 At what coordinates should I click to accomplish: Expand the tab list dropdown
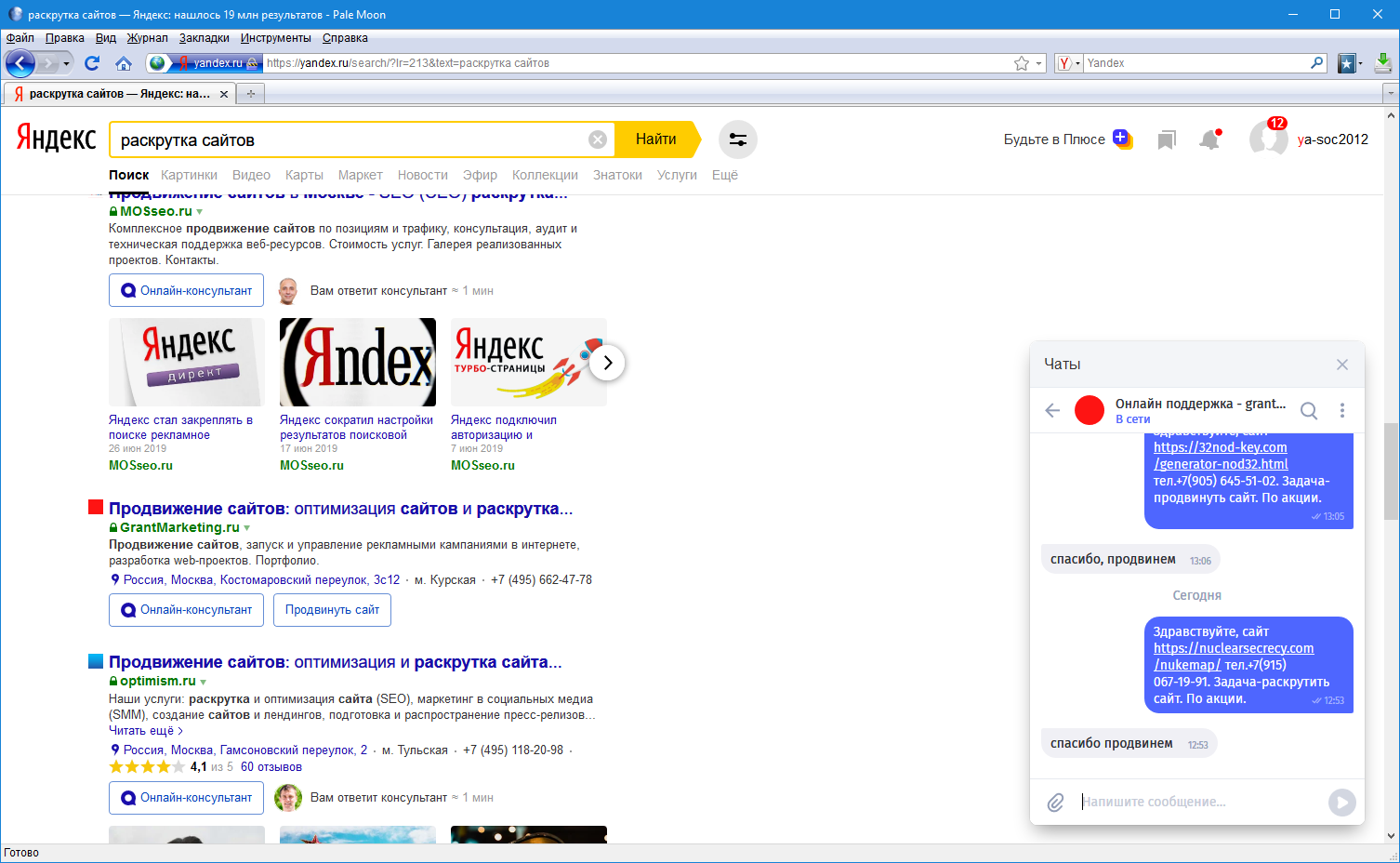click(1391, 94)
